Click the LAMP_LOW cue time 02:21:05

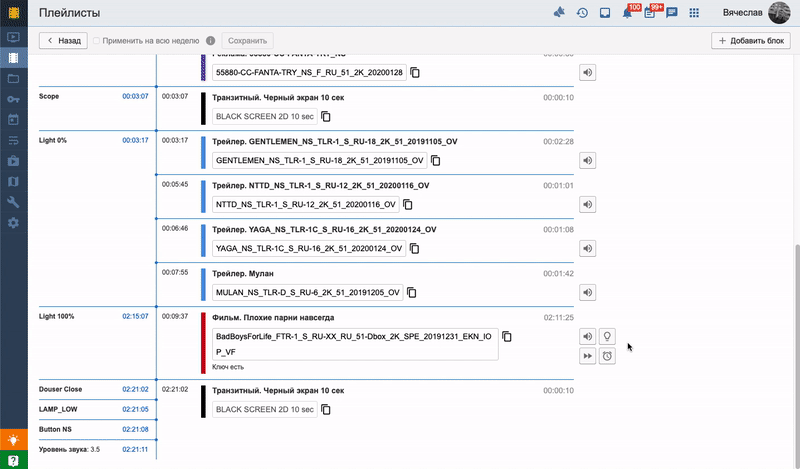point(135,409)
